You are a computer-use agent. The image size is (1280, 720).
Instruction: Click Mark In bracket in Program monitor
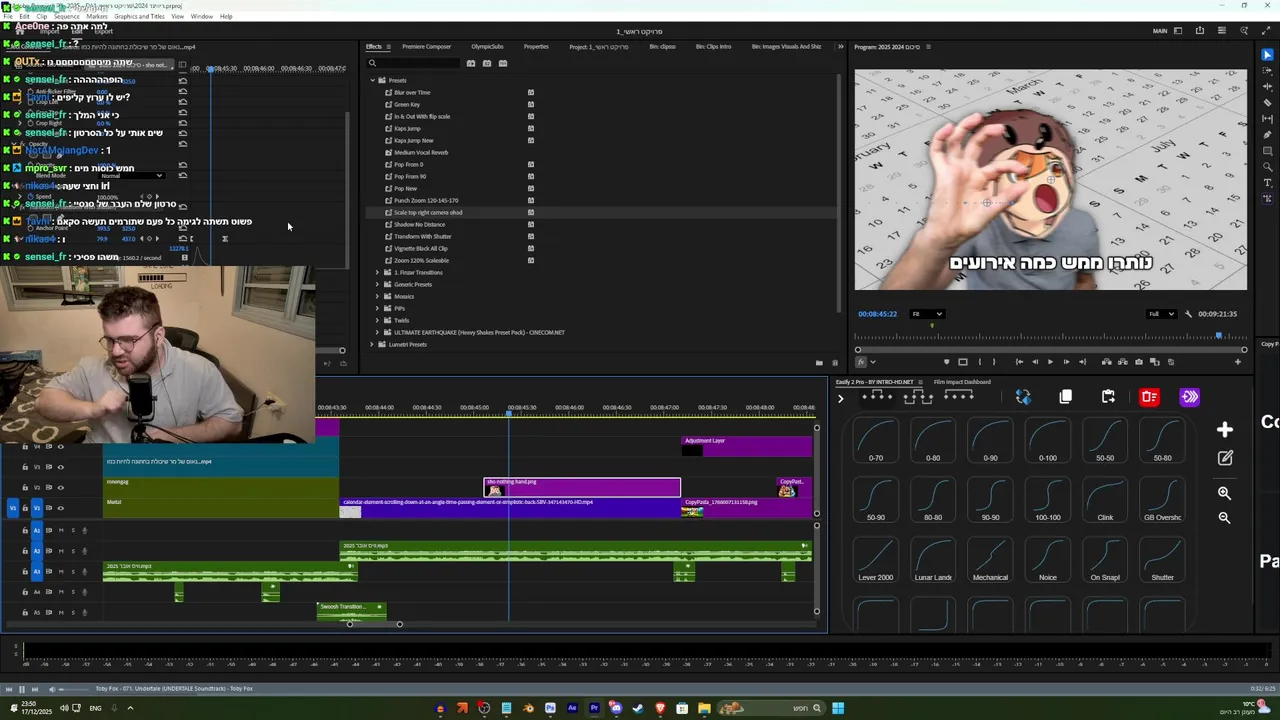point(979,362)
